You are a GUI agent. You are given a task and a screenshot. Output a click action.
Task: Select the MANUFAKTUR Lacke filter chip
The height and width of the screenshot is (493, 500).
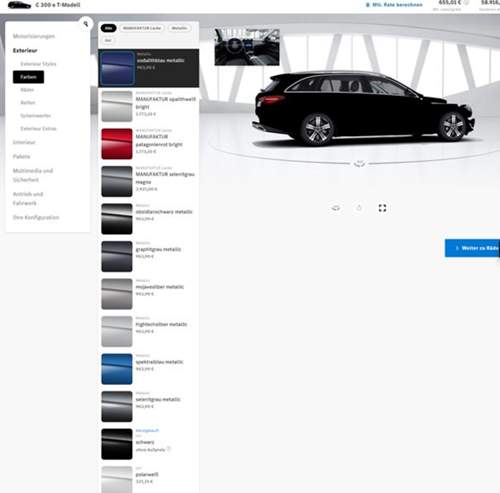(x=142, y=28)
